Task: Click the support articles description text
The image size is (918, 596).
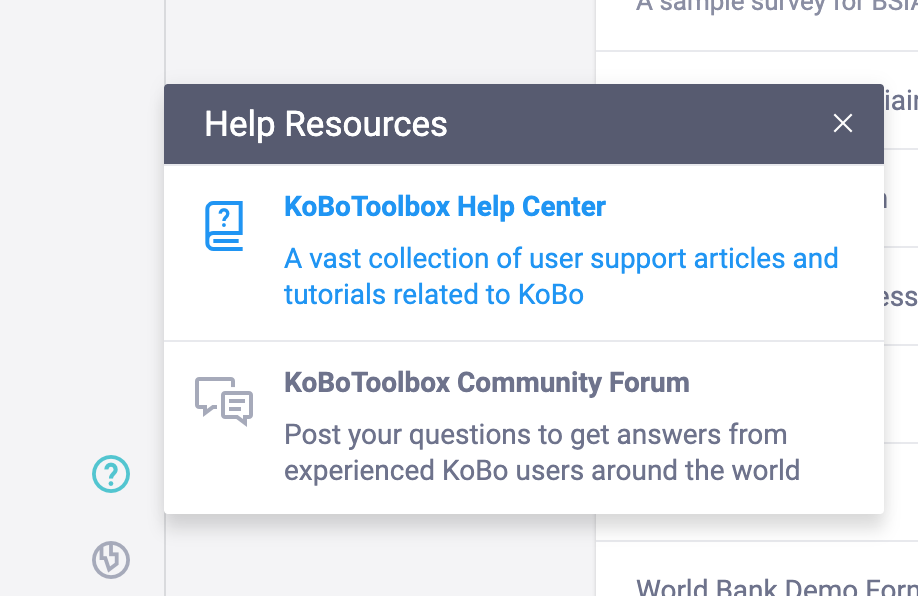Action: 562,276
